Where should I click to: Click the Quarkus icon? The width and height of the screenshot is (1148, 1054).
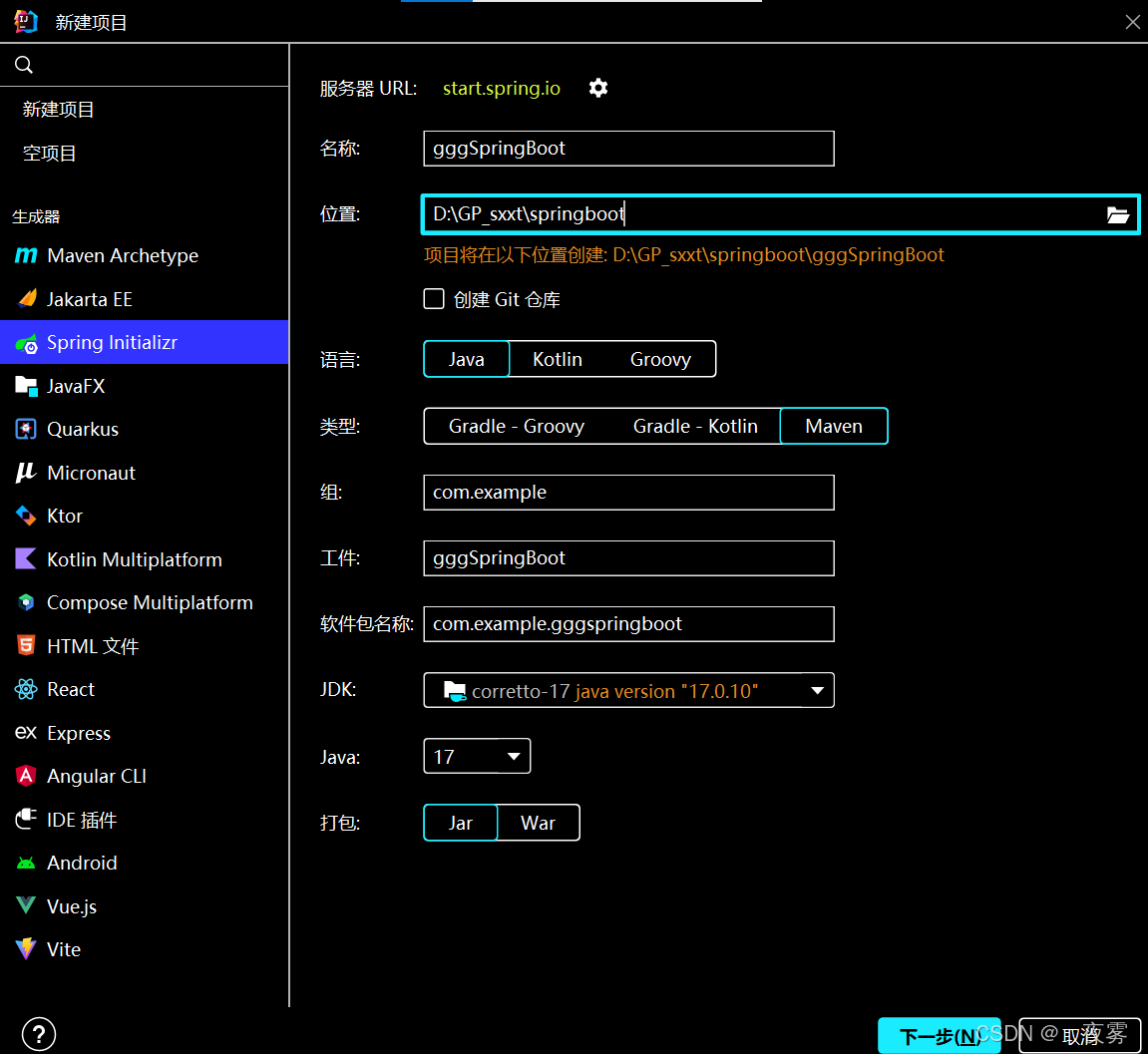click(x=26, y=429)
